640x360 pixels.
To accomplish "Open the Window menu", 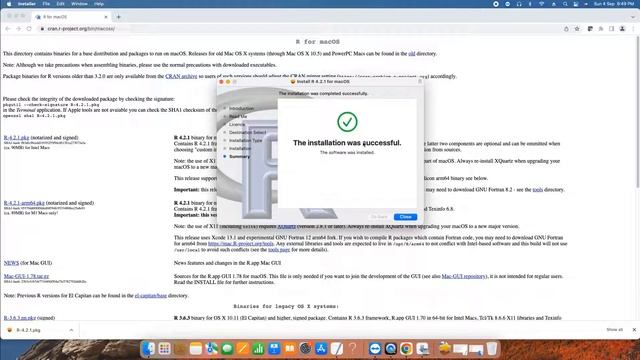I will tap(79, 4).
